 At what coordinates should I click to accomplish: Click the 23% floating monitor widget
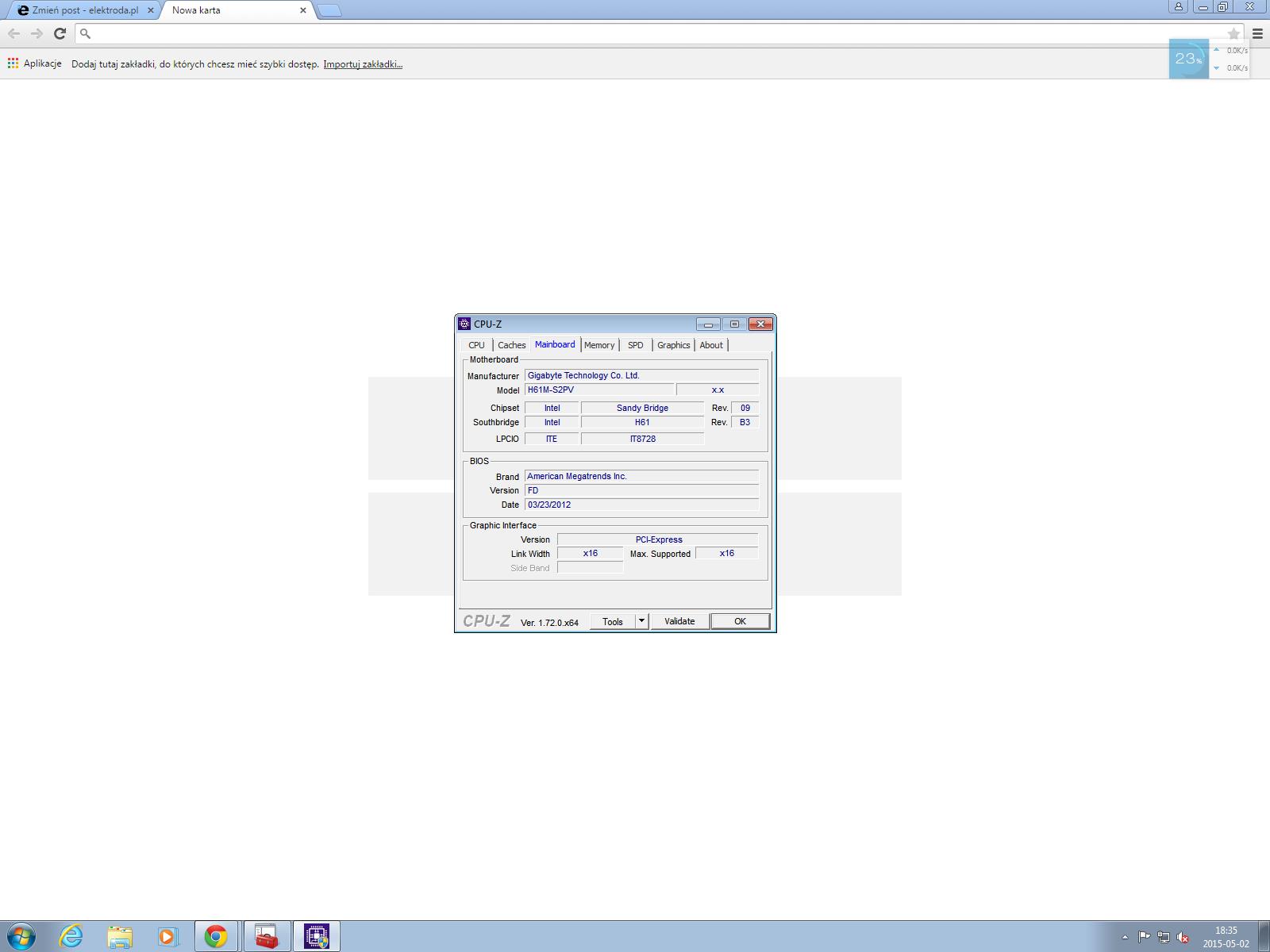[1188, 59]
